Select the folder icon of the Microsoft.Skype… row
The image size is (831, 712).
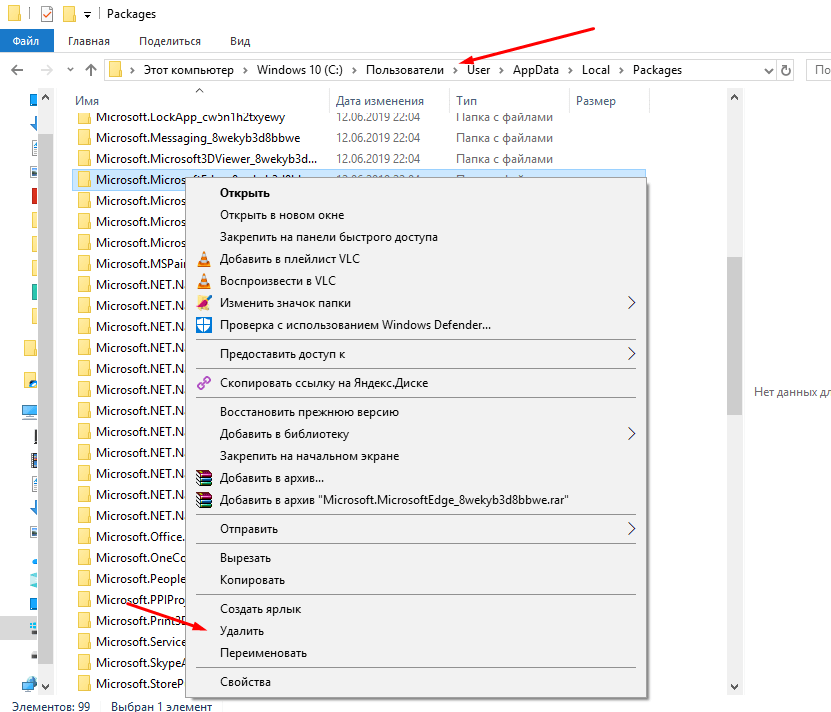[84, 663]
